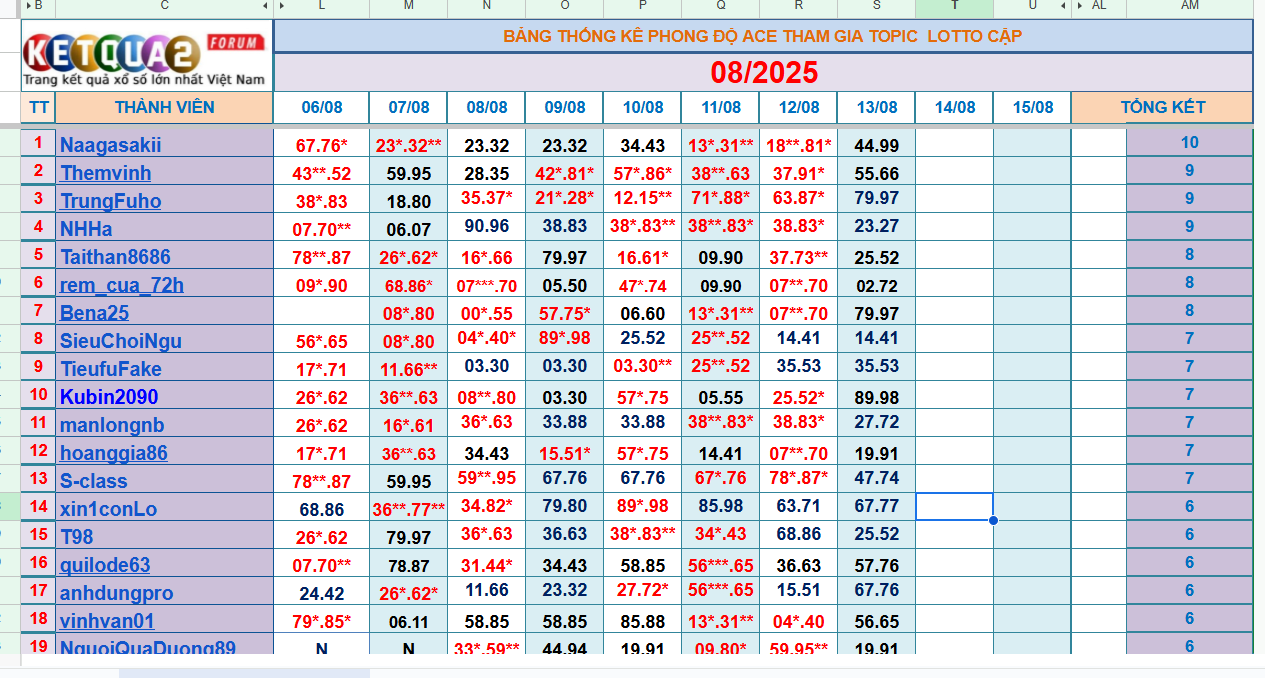Select Themvinh's 43**.52 cell
The width and height of the screenshot is (1265, 678).
point(321,172)
